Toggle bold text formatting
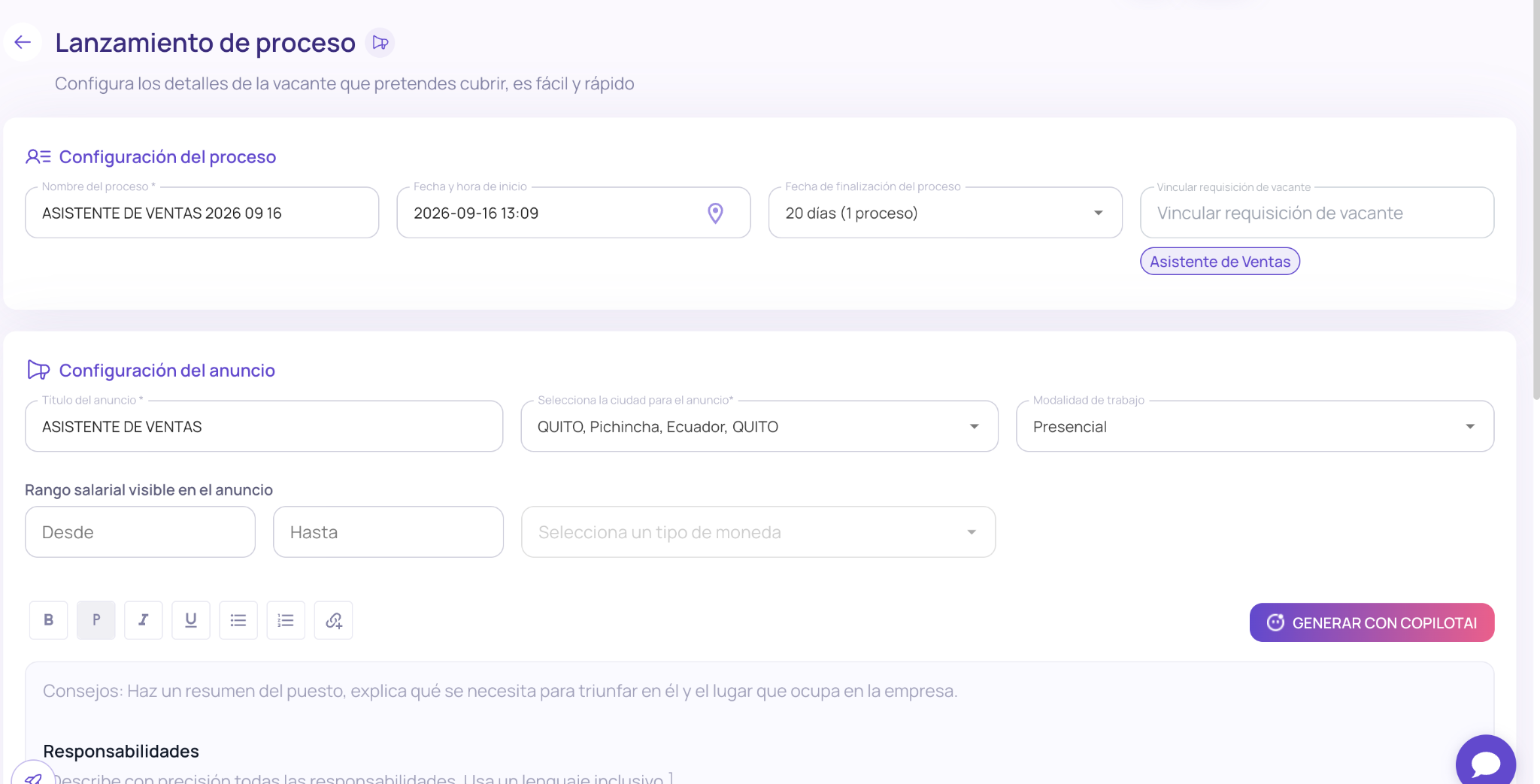 coord(48,620)
